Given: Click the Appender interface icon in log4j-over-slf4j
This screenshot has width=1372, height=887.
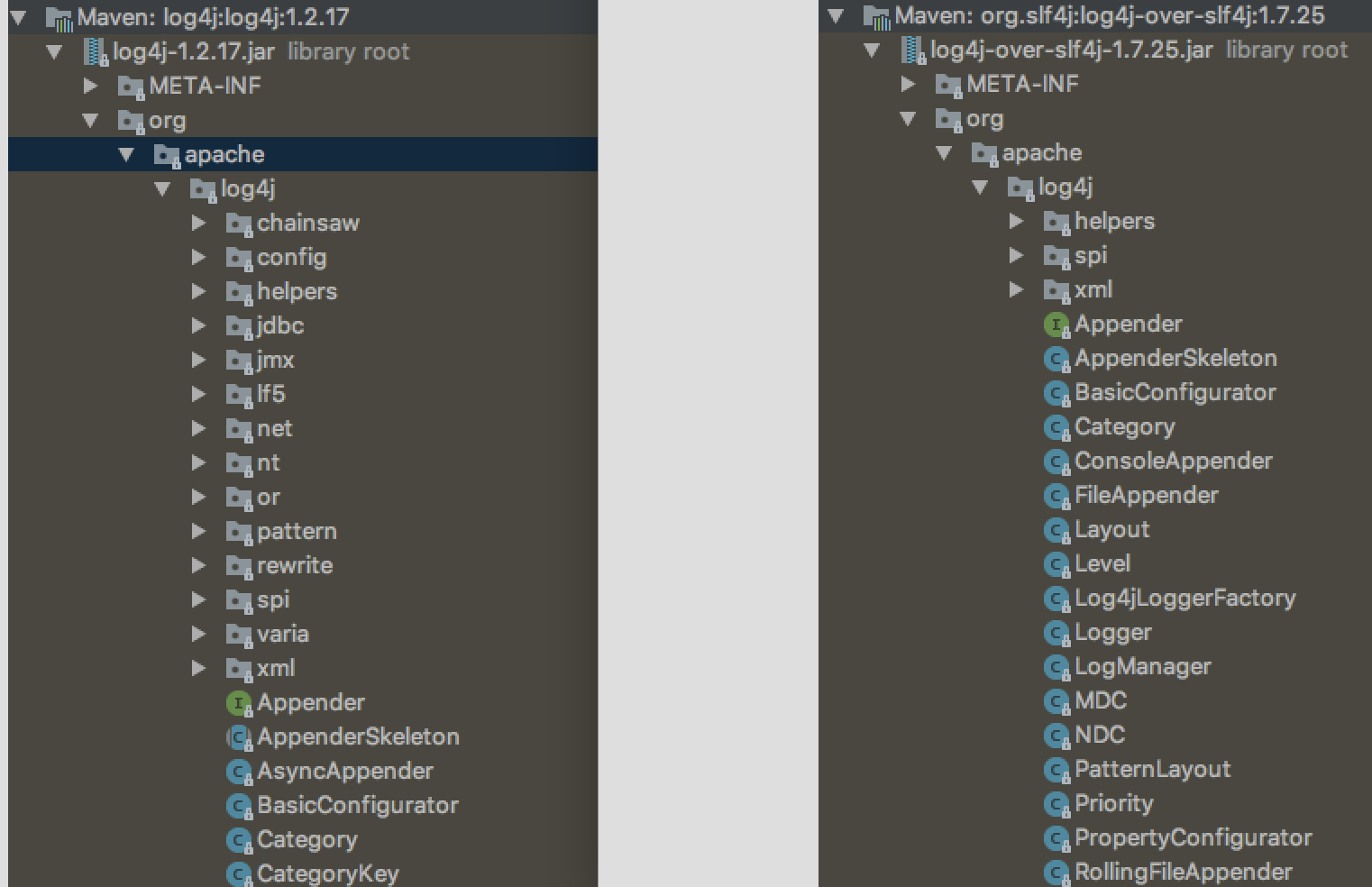Looking at the screenshot, I should (x=1056, y=325).
